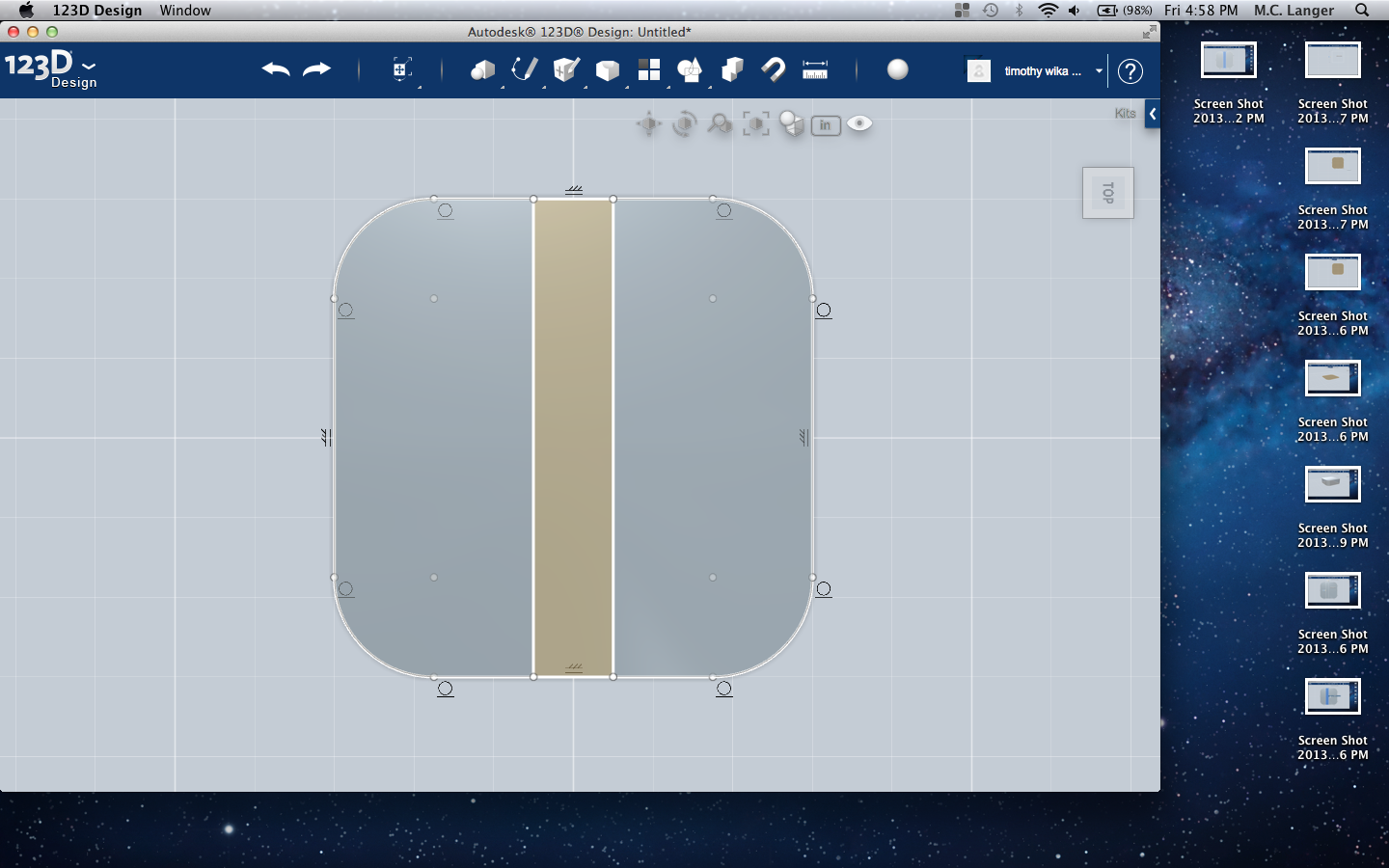
Task: Open the Window menu in the menu bar
Action: pyautogui.click(x=185, y=11)
